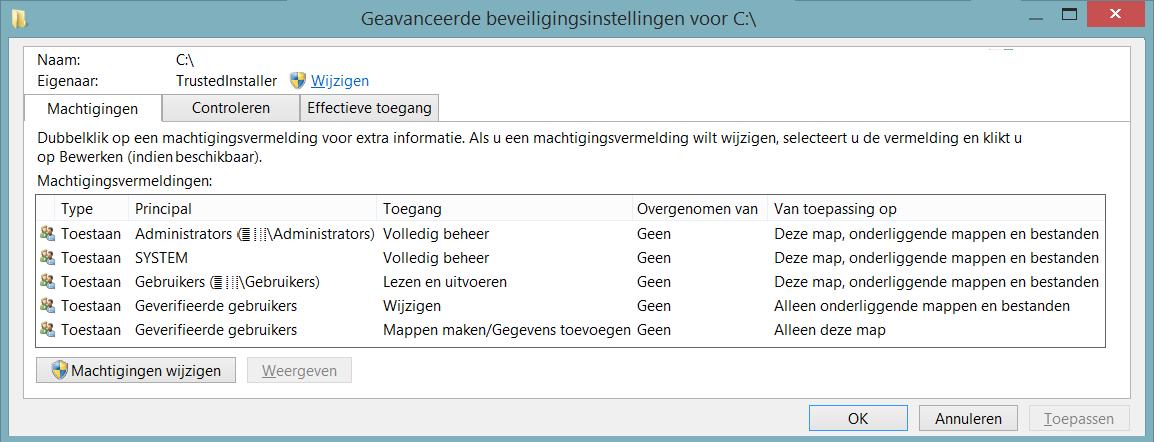Click the Overgenomen van column header

(697, 209)
